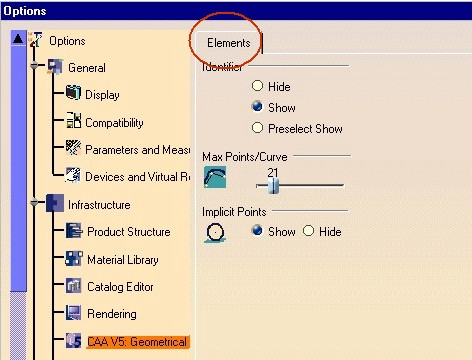Select Hide for Implicit Points
Image resolution: width=472 pixels, height=360 pixels.
point(308,231)
